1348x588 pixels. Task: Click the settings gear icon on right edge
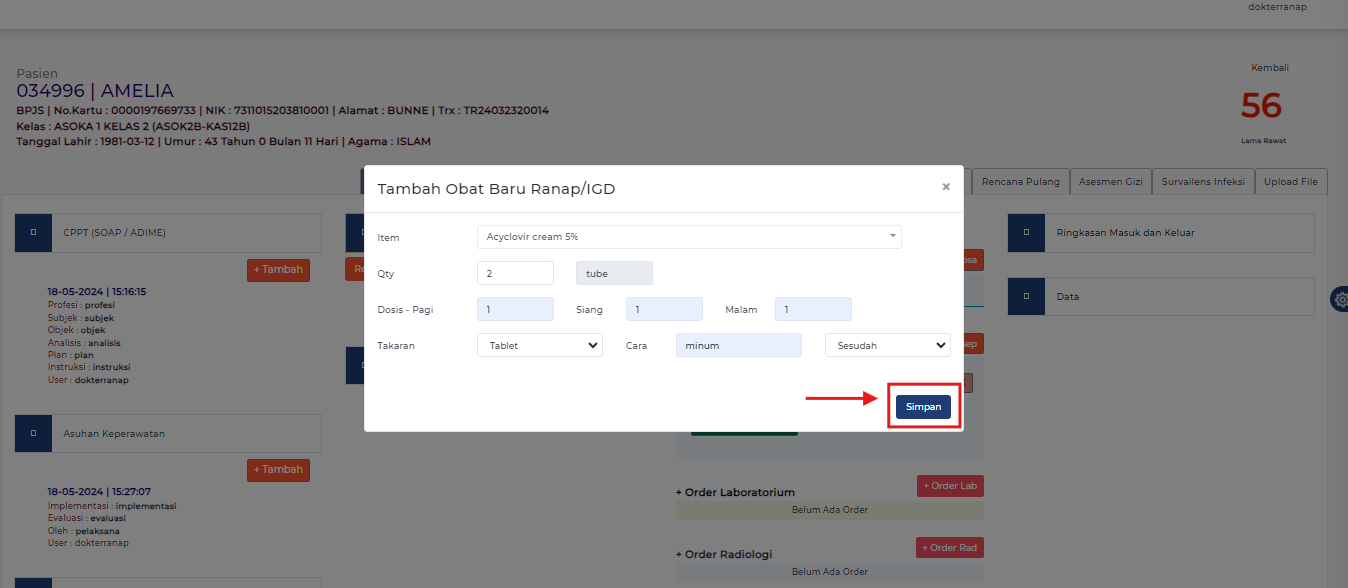tap(1339, 299)
